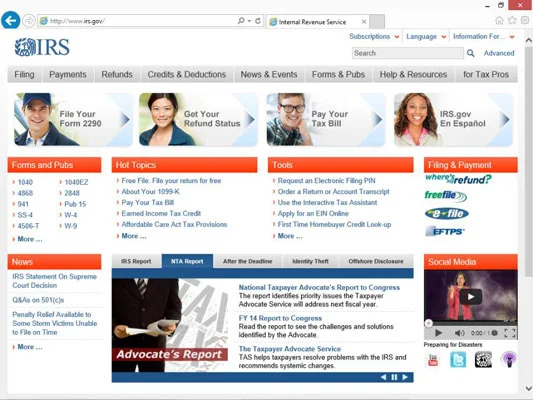
Task: Click the browser back arrow button
Action: coord(11,21)
